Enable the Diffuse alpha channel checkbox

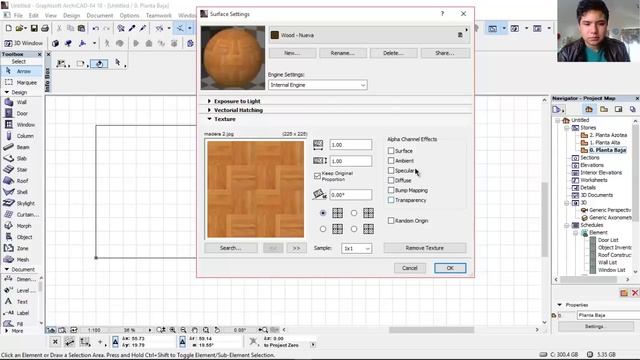[391, 180]
